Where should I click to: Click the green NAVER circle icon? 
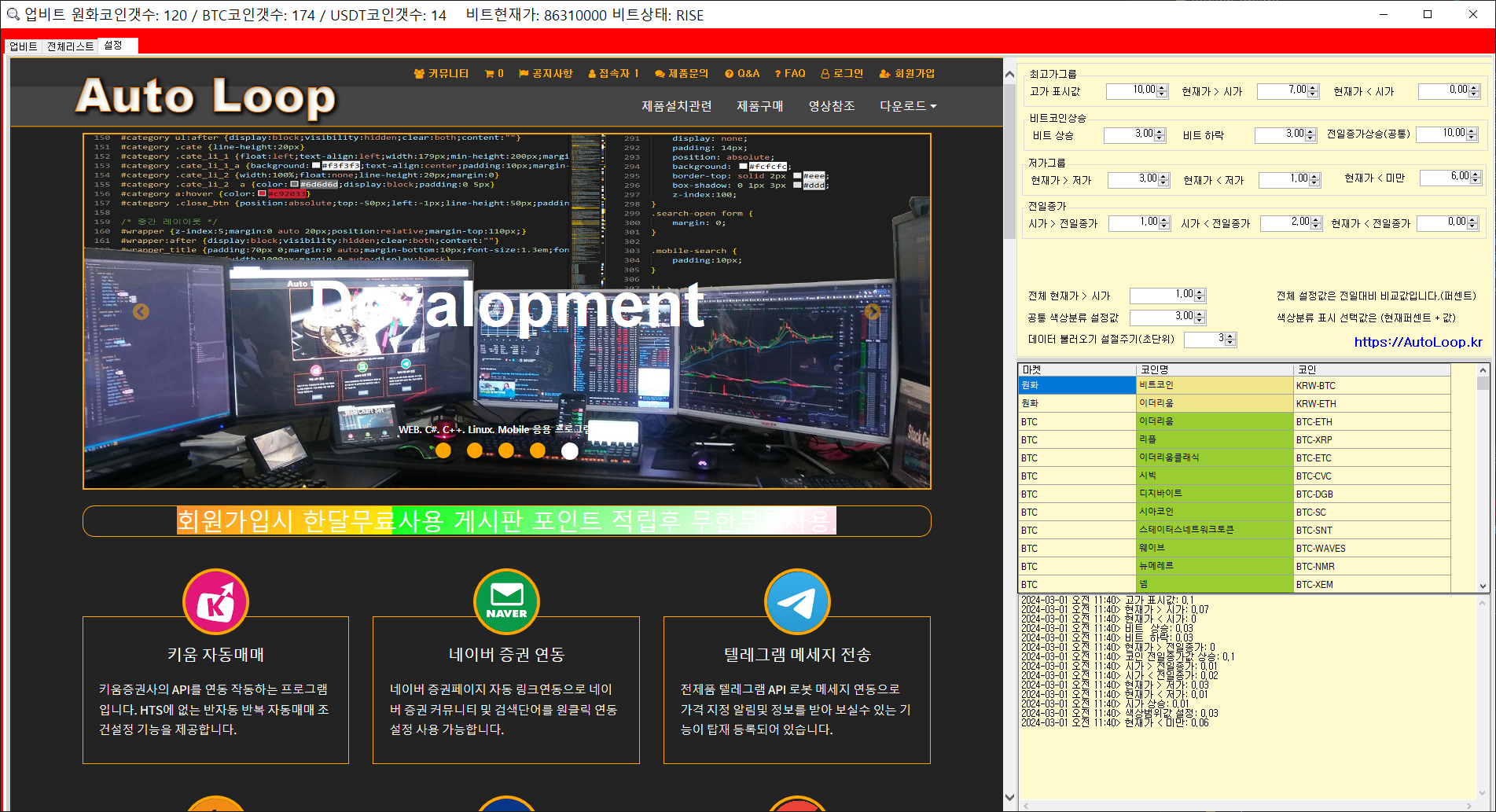pos(506,601)
